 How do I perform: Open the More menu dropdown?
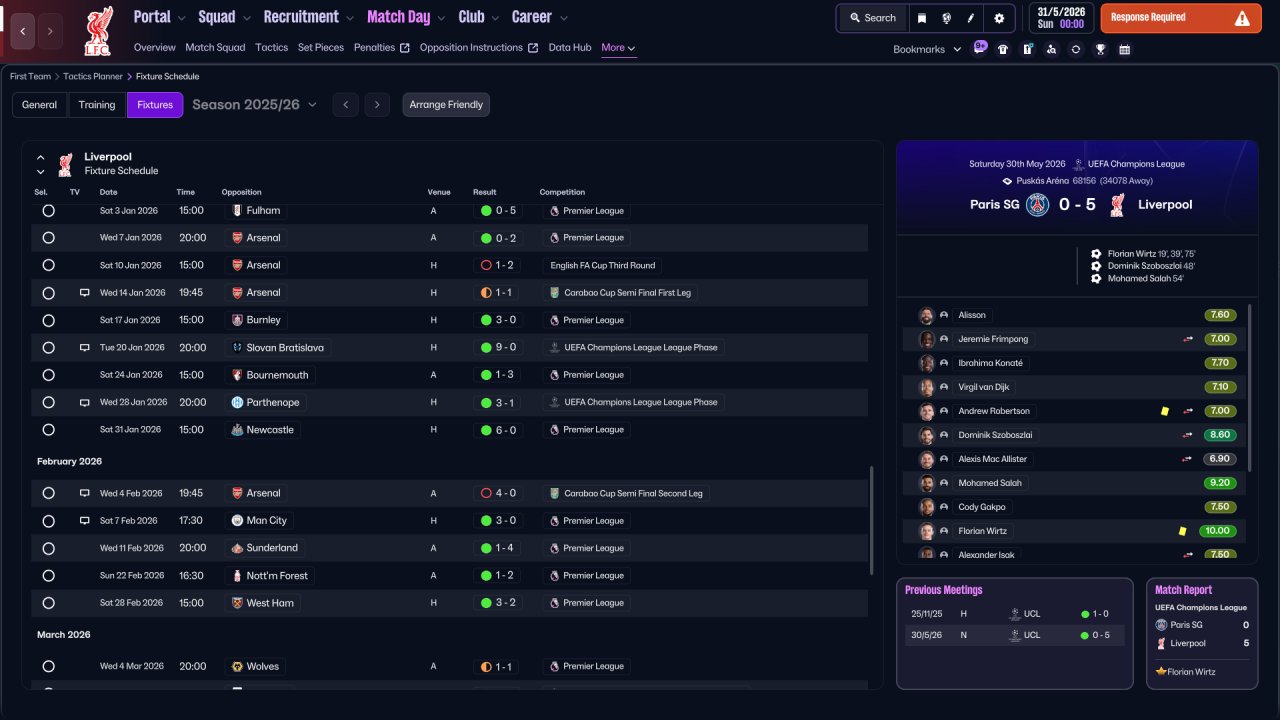618,48
